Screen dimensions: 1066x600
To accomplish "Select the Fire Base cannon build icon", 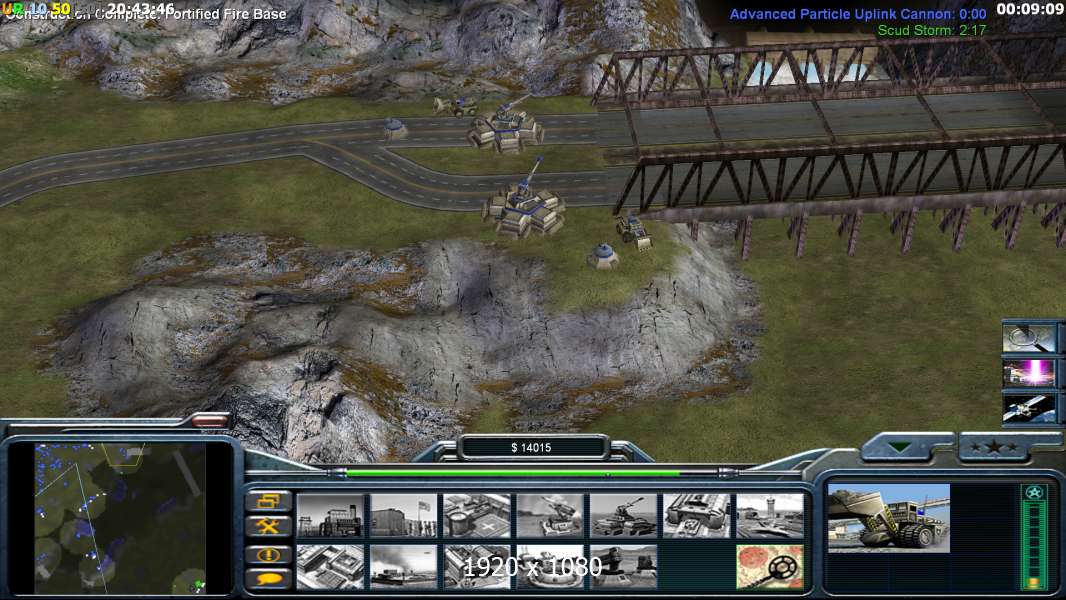I will [x=623, y=515].
